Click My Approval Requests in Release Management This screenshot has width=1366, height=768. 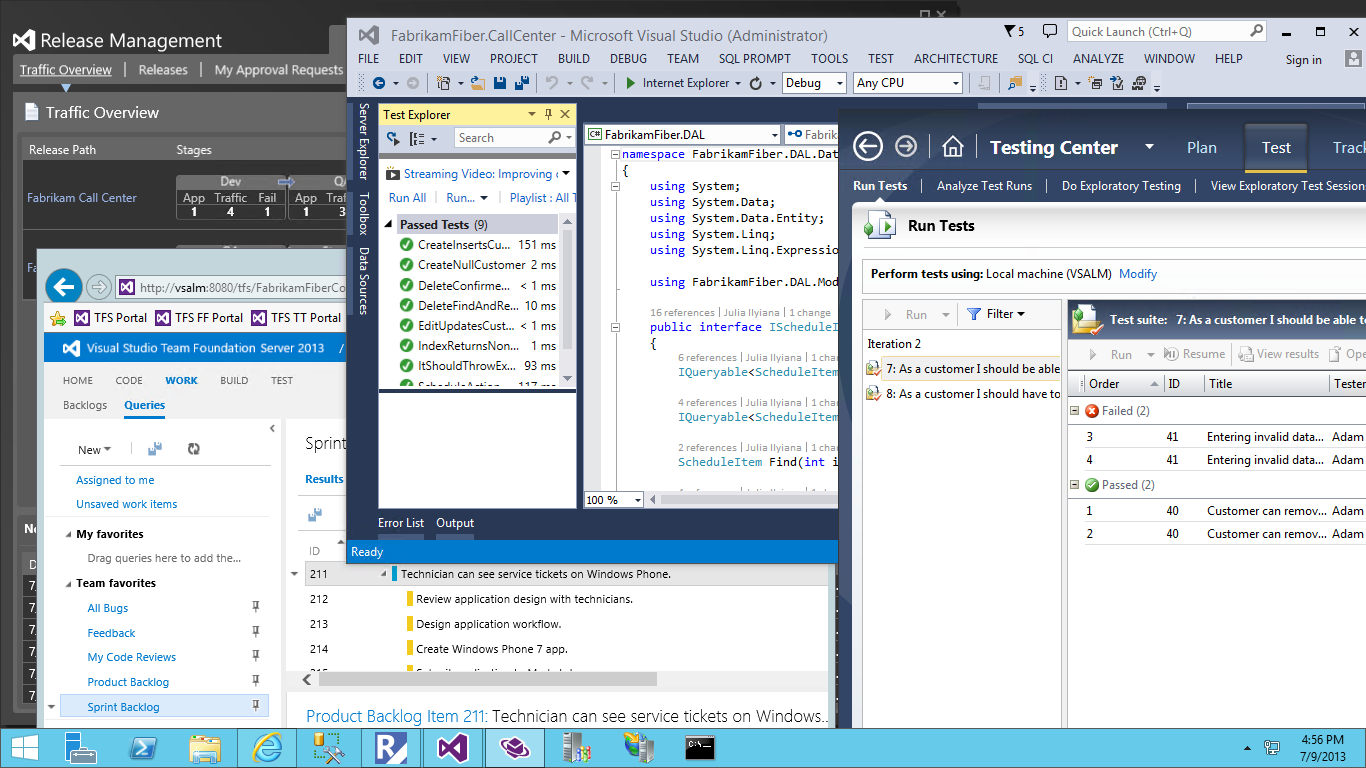pyautogui.click(x=279, y=70)
